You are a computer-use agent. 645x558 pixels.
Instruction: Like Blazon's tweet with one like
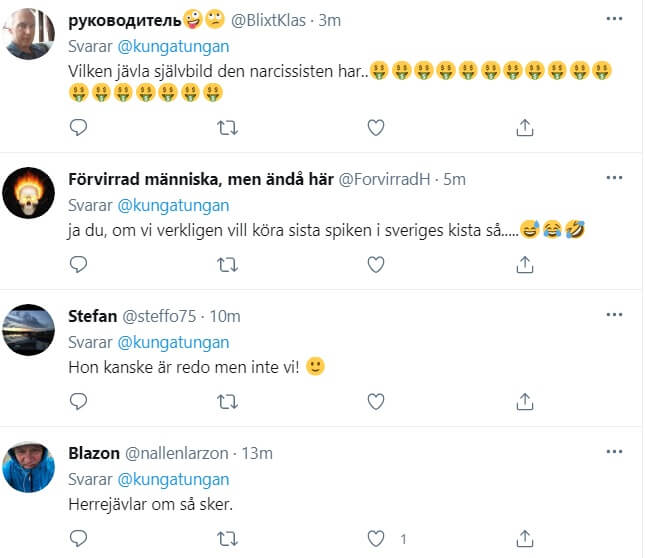tap(376, 538)
